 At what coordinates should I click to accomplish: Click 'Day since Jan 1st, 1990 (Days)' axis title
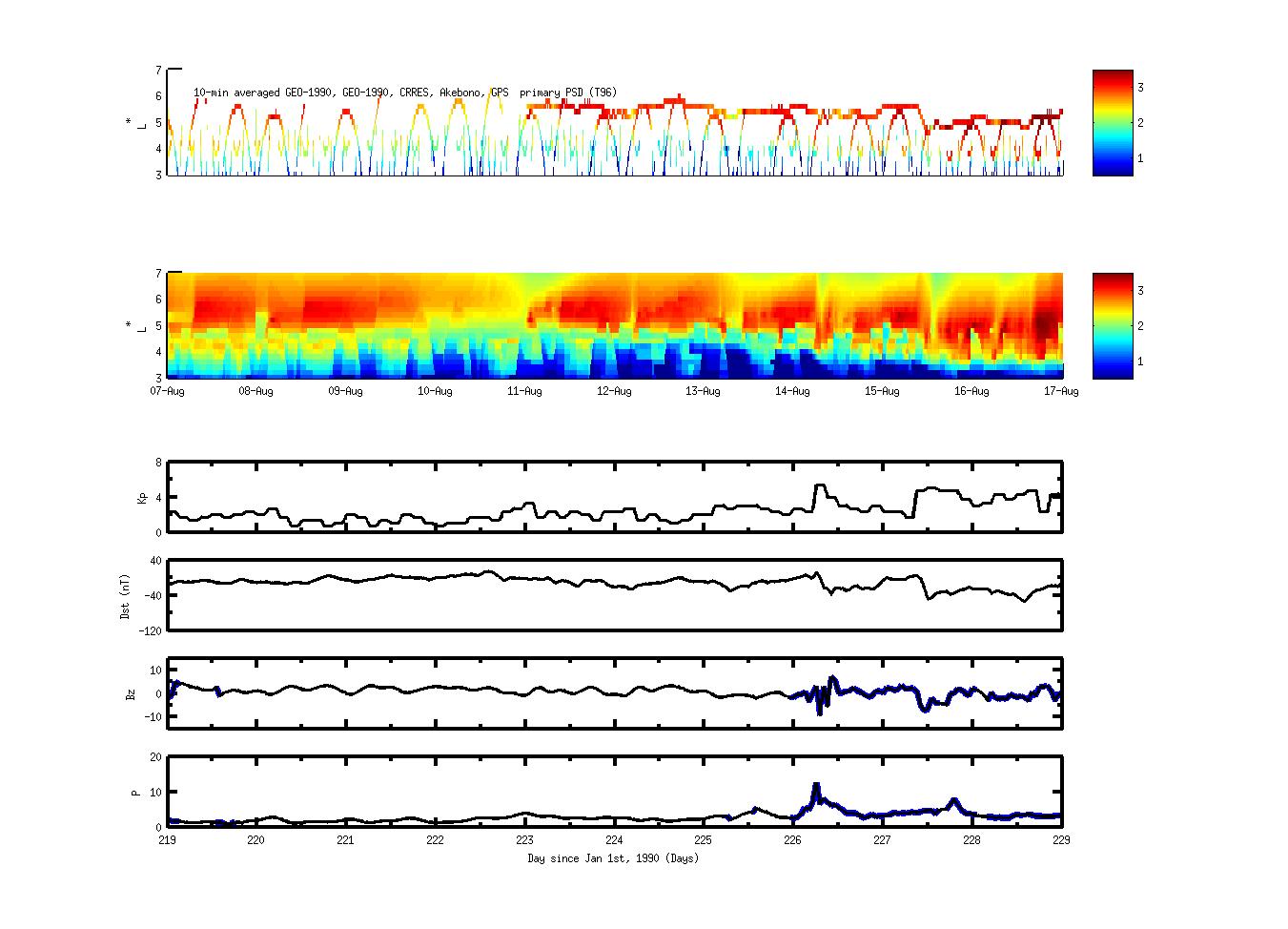tap(613, 858)
